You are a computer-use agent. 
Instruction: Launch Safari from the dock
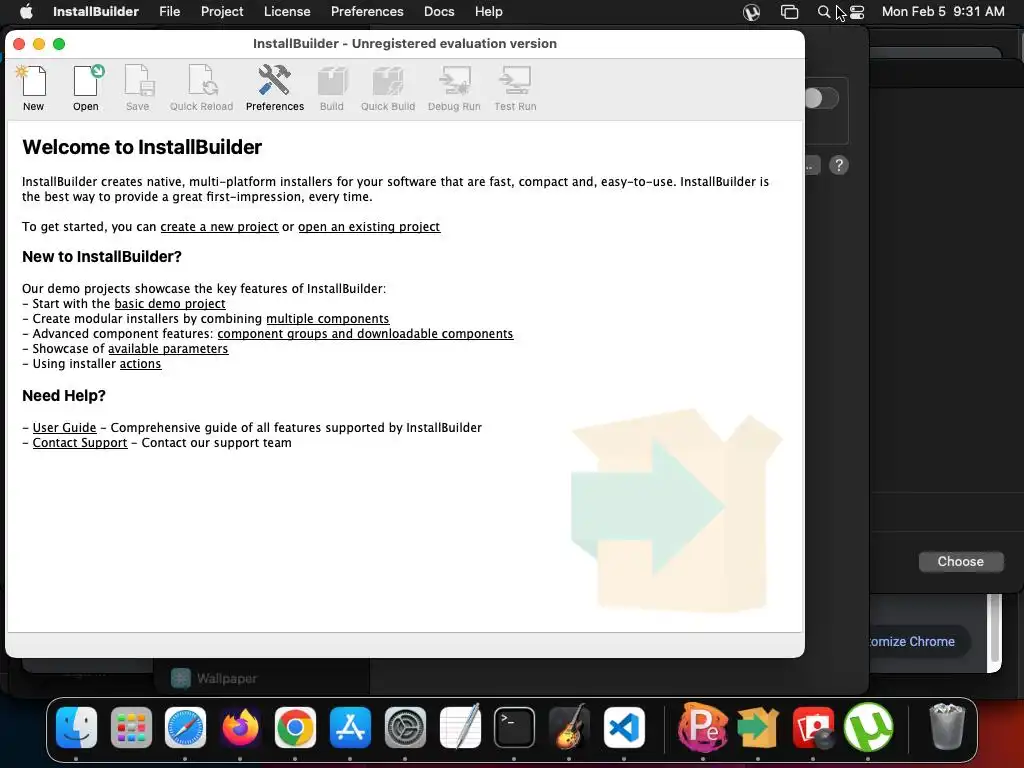pyautogui.click(x=185, y=727)
